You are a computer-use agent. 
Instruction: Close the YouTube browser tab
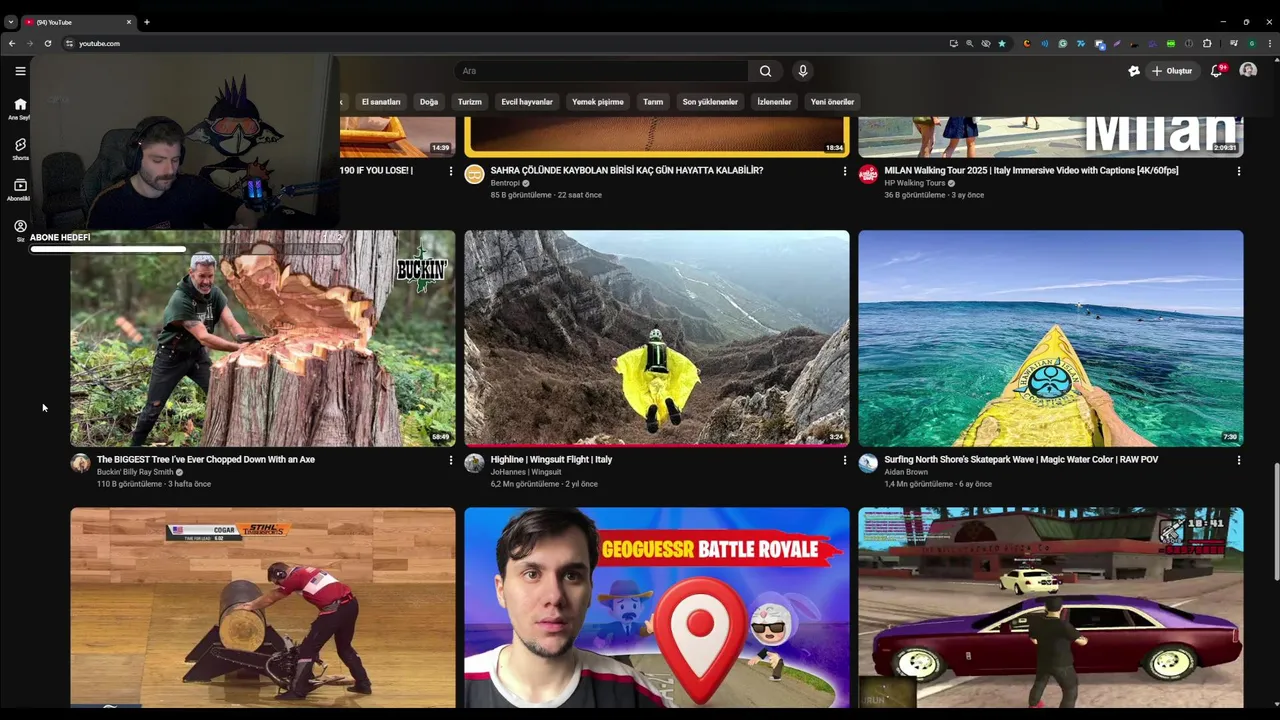(x=128, y=22)
